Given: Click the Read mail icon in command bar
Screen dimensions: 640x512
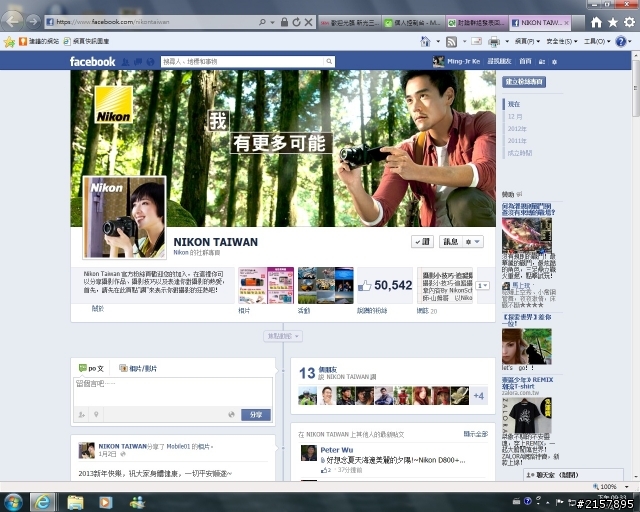Looking at the screenshot, I should pyautogui.click(x=476, y=41).
